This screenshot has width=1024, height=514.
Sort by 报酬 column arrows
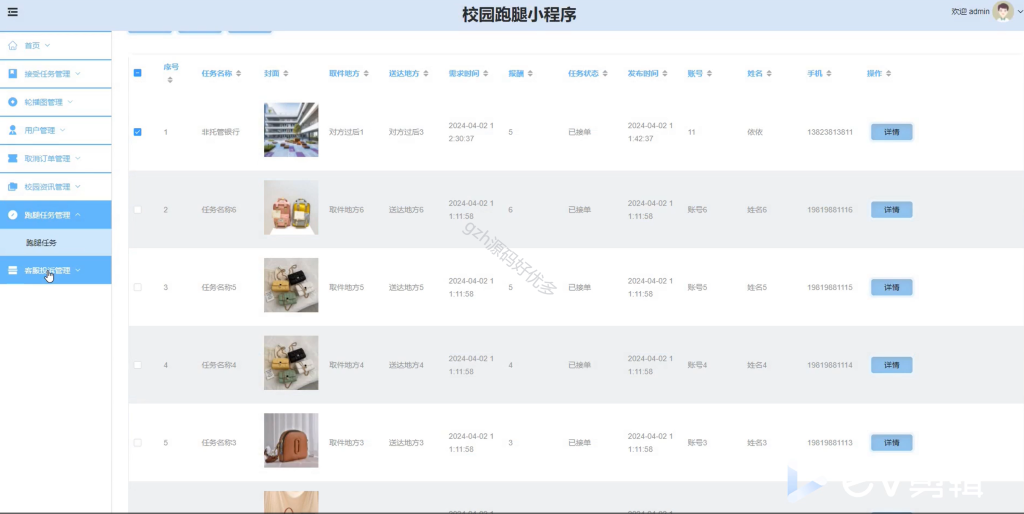(530, 74)
